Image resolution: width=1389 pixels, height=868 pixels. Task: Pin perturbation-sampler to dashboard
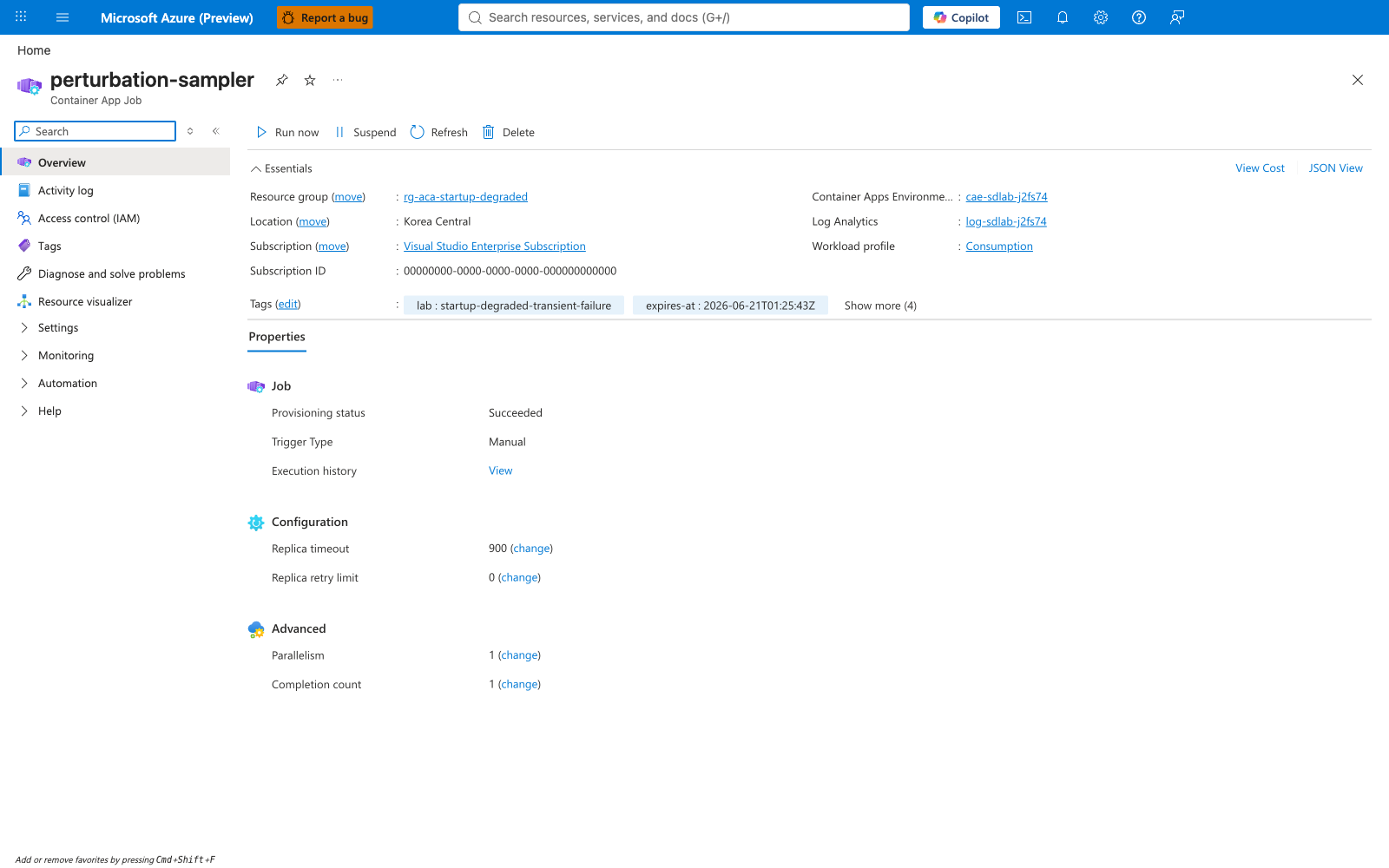pyautogui.click(x=282, y=80)
